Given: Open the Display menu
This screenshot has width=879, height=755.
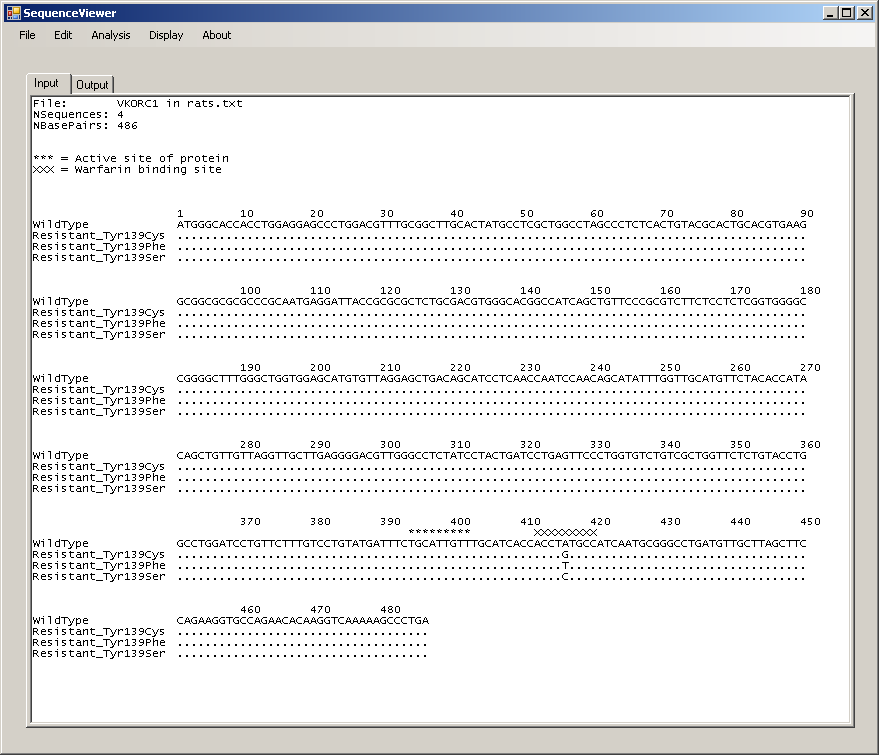Looking at the screenshot, I should (x=166, y=35).
